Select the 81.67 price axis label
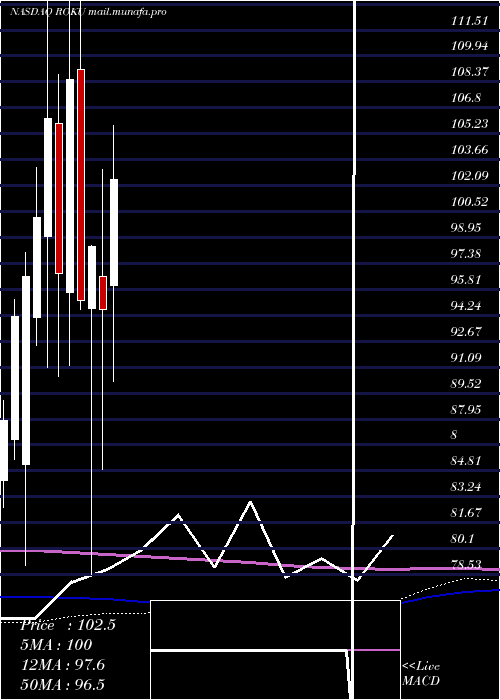Screen dimensions: 500x700 pyautogui.click(x=466, y=512)
